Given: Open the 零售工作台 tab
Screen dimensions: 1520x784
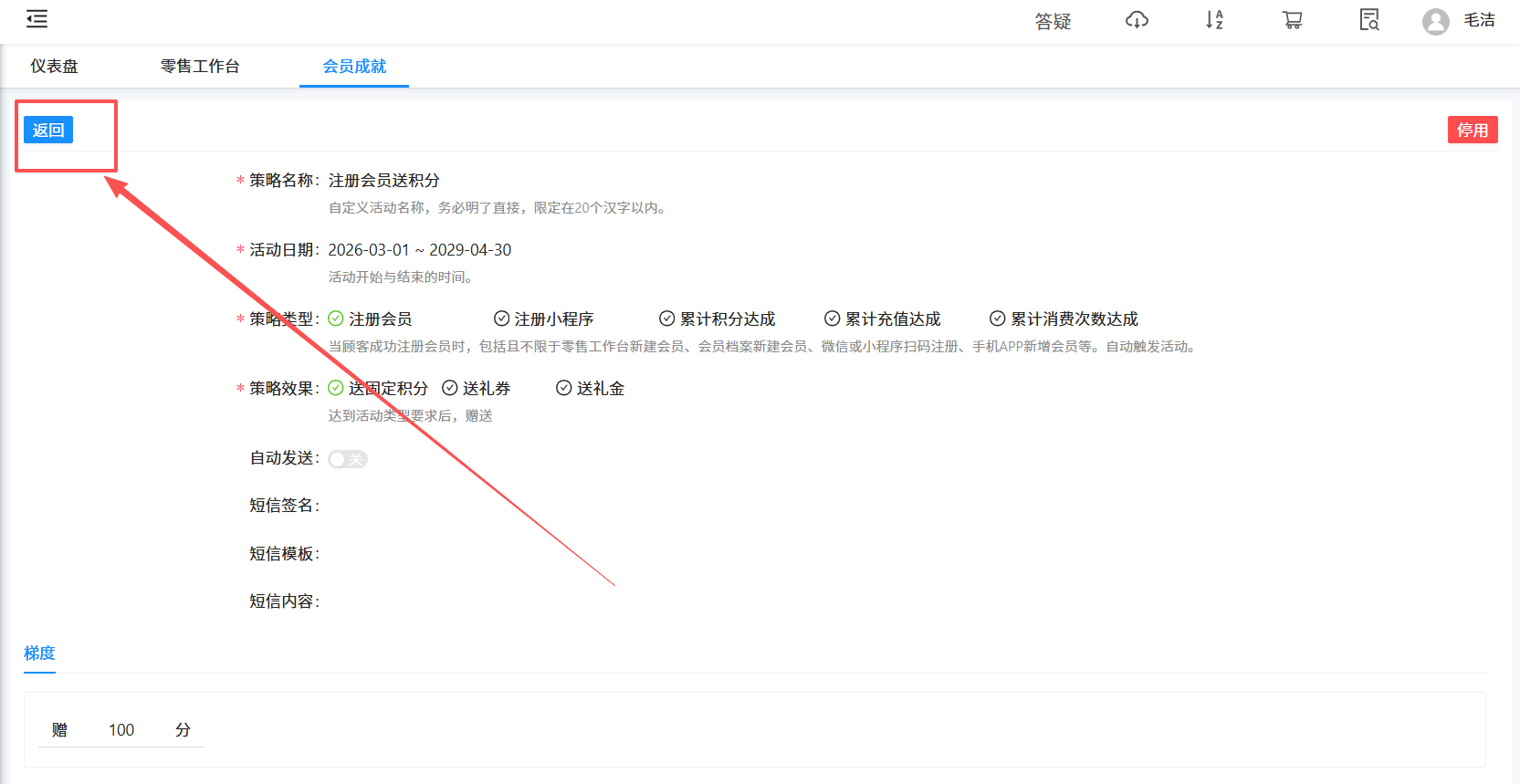Looking at the screenshot, I should click(x=200, y=66).
